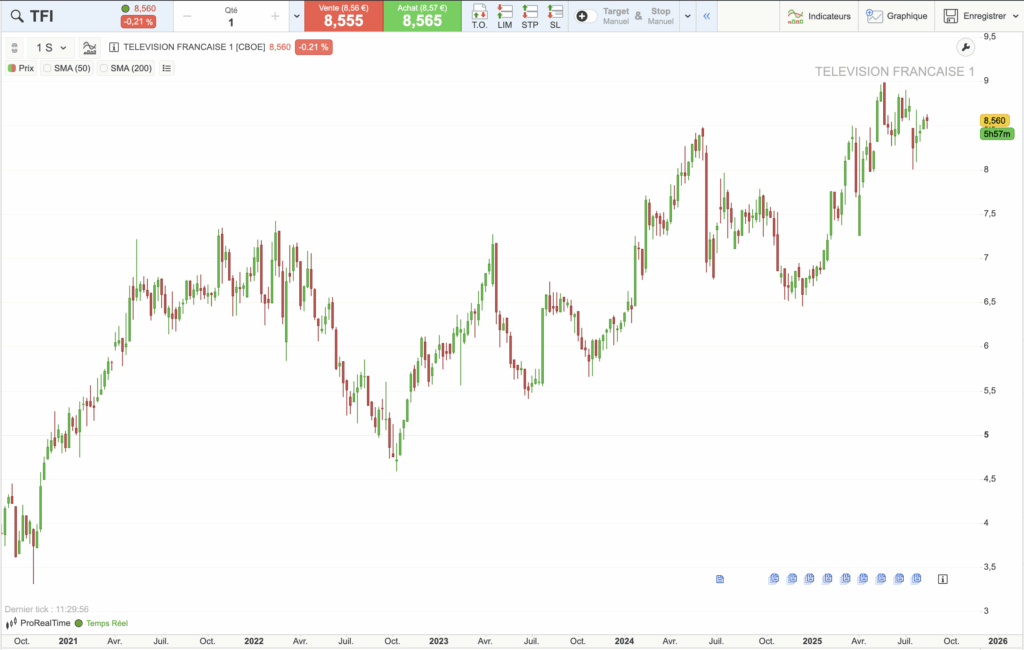
Task: Increase quantity with the plus stepper
Action: pyautogui.click(x=275, y=16)
